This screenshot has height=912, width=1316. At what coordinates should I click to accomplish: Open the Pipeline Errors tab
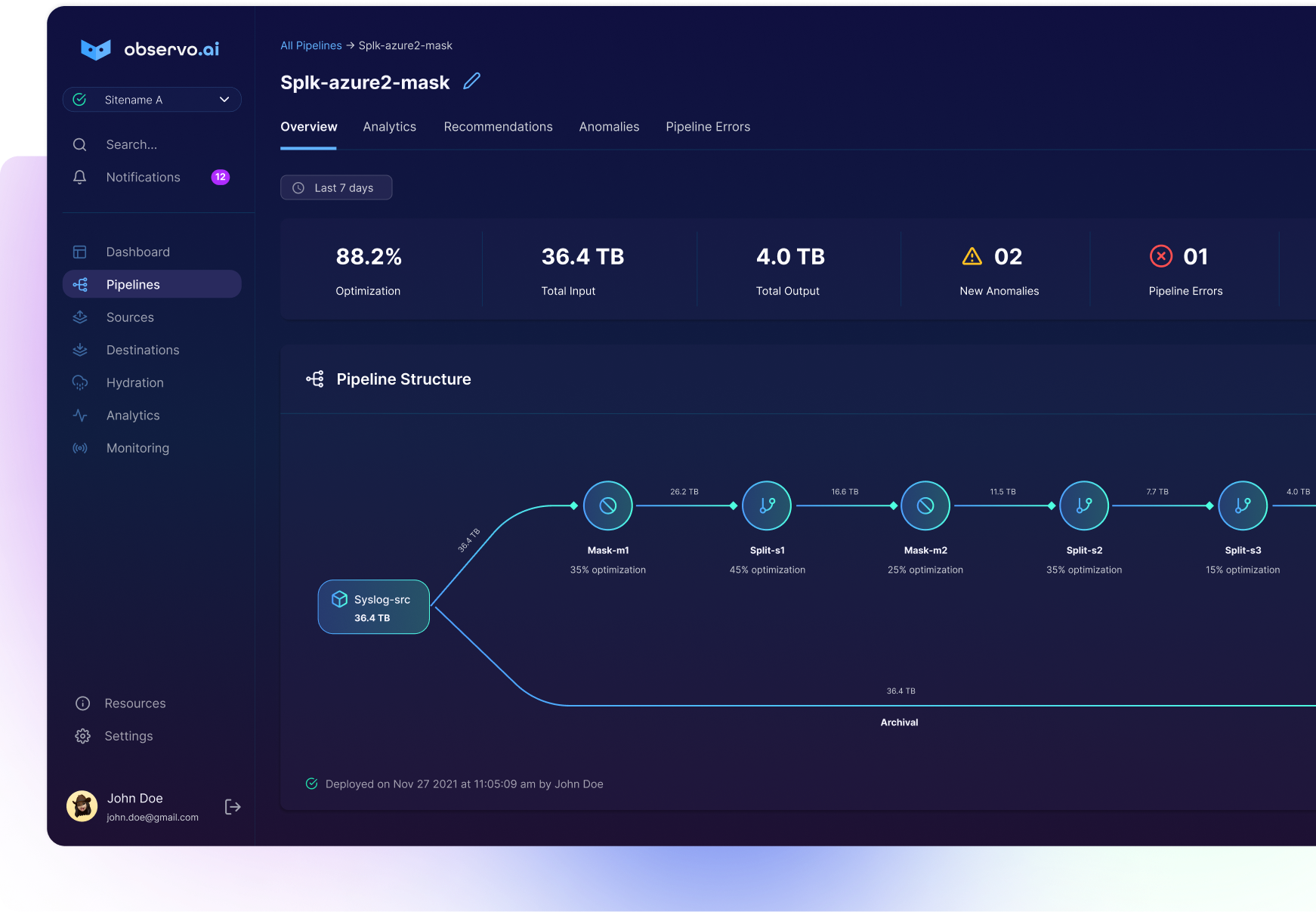pyautogui.click(x=707, y=126)
